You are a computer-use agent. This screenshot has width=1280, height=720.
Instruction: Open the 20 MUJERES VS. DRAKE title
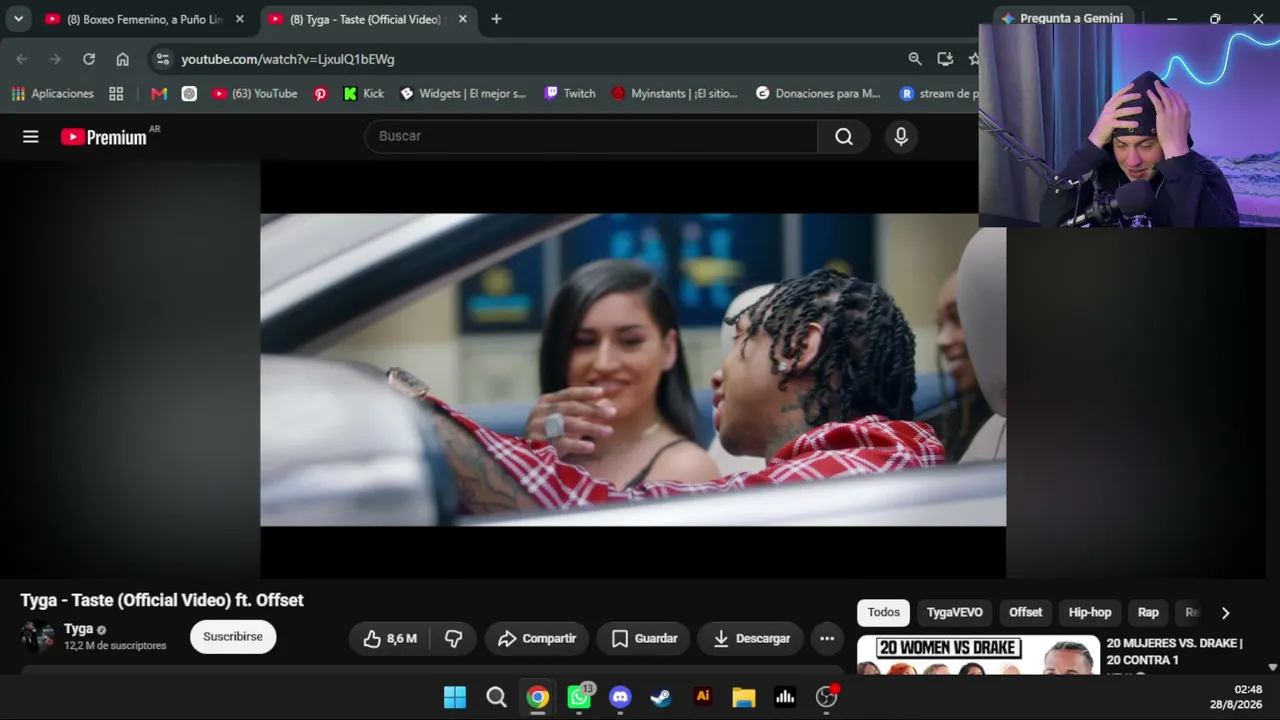(x=1175, y=651)
